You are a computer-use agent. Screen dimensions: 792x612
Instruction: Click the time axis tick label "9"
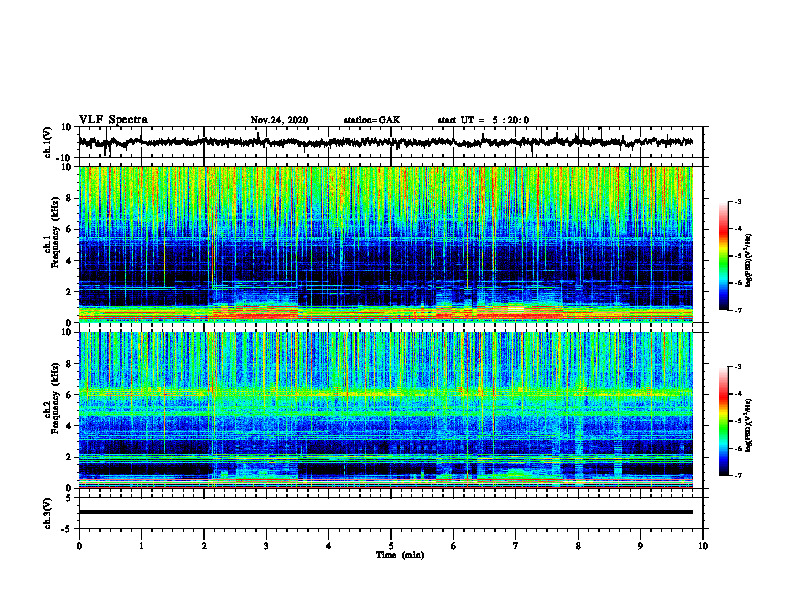pyautogui.click(x=640, y=546)
